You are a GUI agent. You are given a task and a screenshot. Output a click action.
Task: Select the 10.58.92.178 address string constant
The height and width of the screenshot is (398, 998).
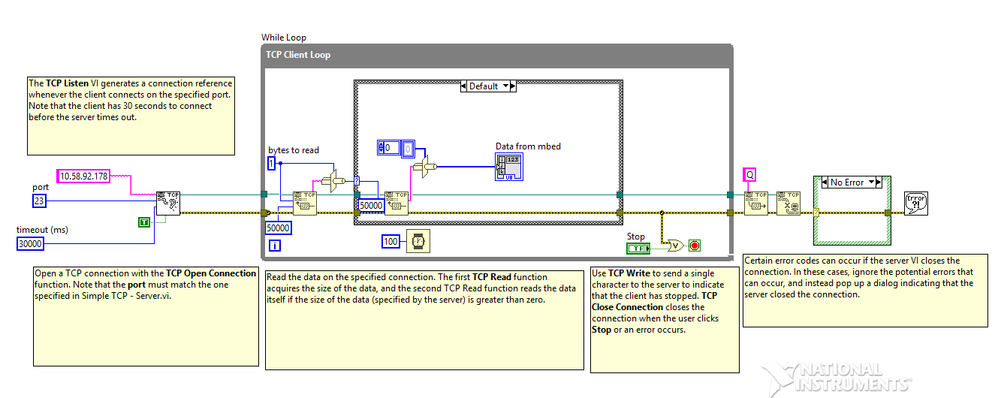(83, 175)
